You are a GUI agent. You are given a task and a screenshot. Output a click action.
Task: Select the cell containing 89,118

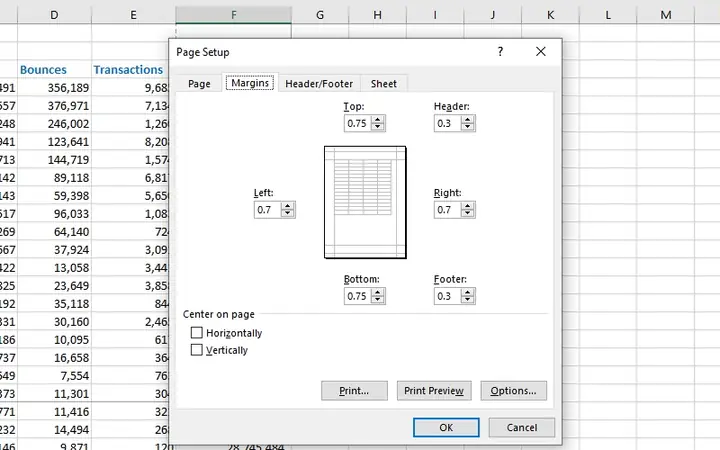click(x=54, y=178)
